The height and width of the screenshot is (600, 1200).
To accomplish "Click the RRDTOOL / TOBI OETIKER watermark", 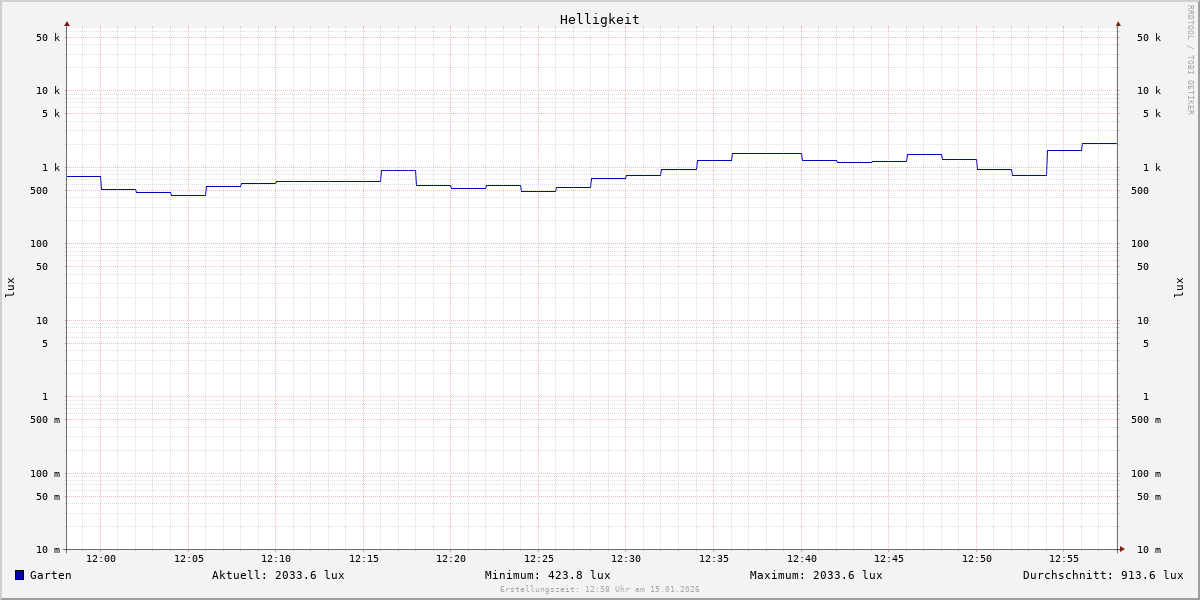I will [x=1190, y=60].
